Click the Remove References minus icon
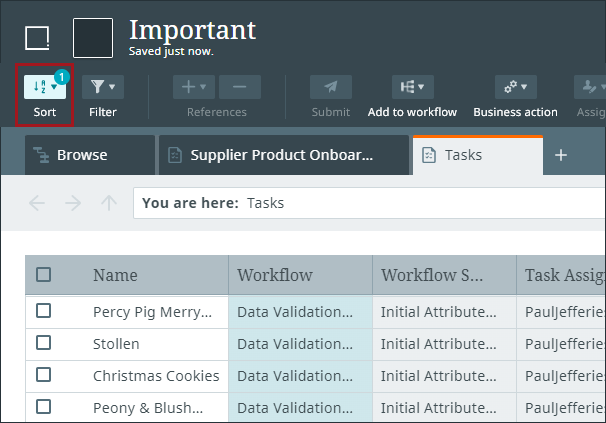This screenshot has width=606, height=423. pyautogui.click(x=240, y=88)
